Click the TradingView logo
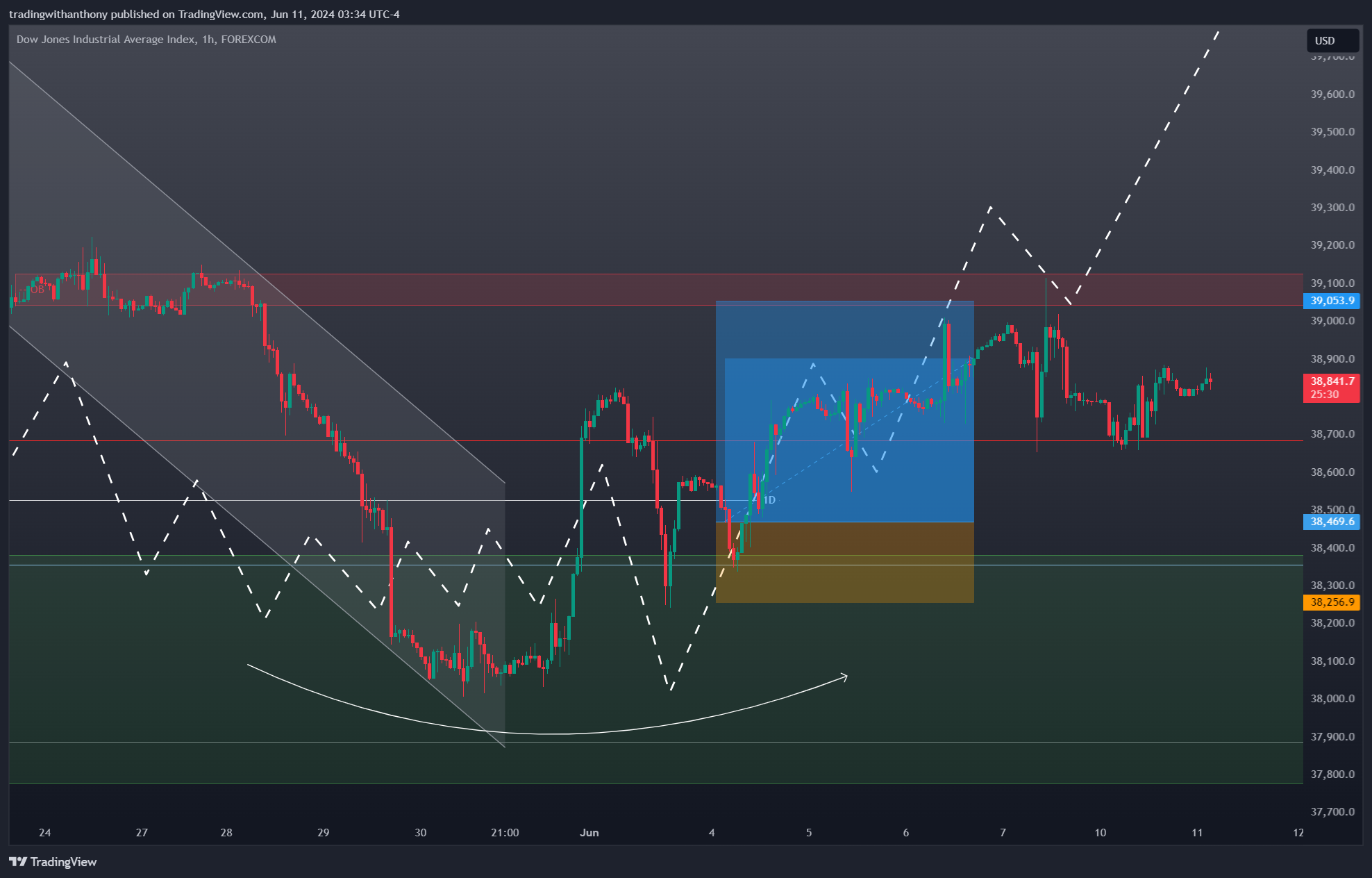 coord(53,862)
